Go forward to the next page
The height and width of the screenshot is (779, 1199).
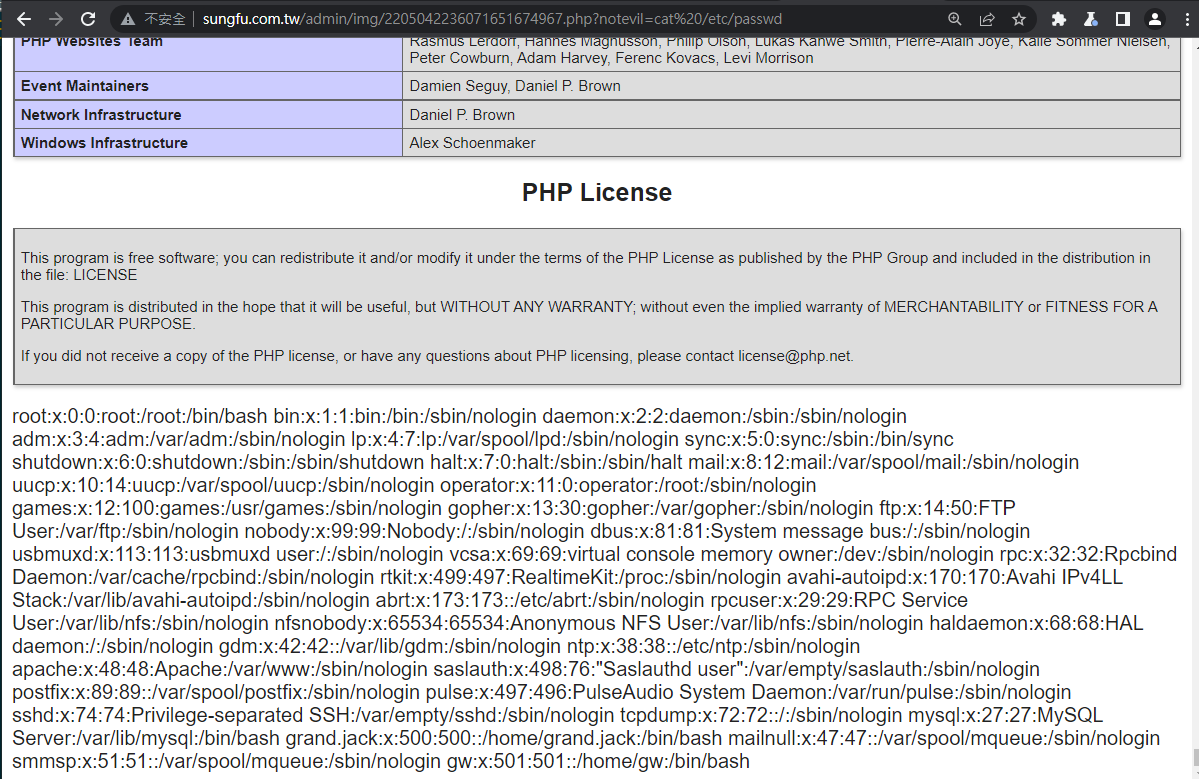(56, 19)
